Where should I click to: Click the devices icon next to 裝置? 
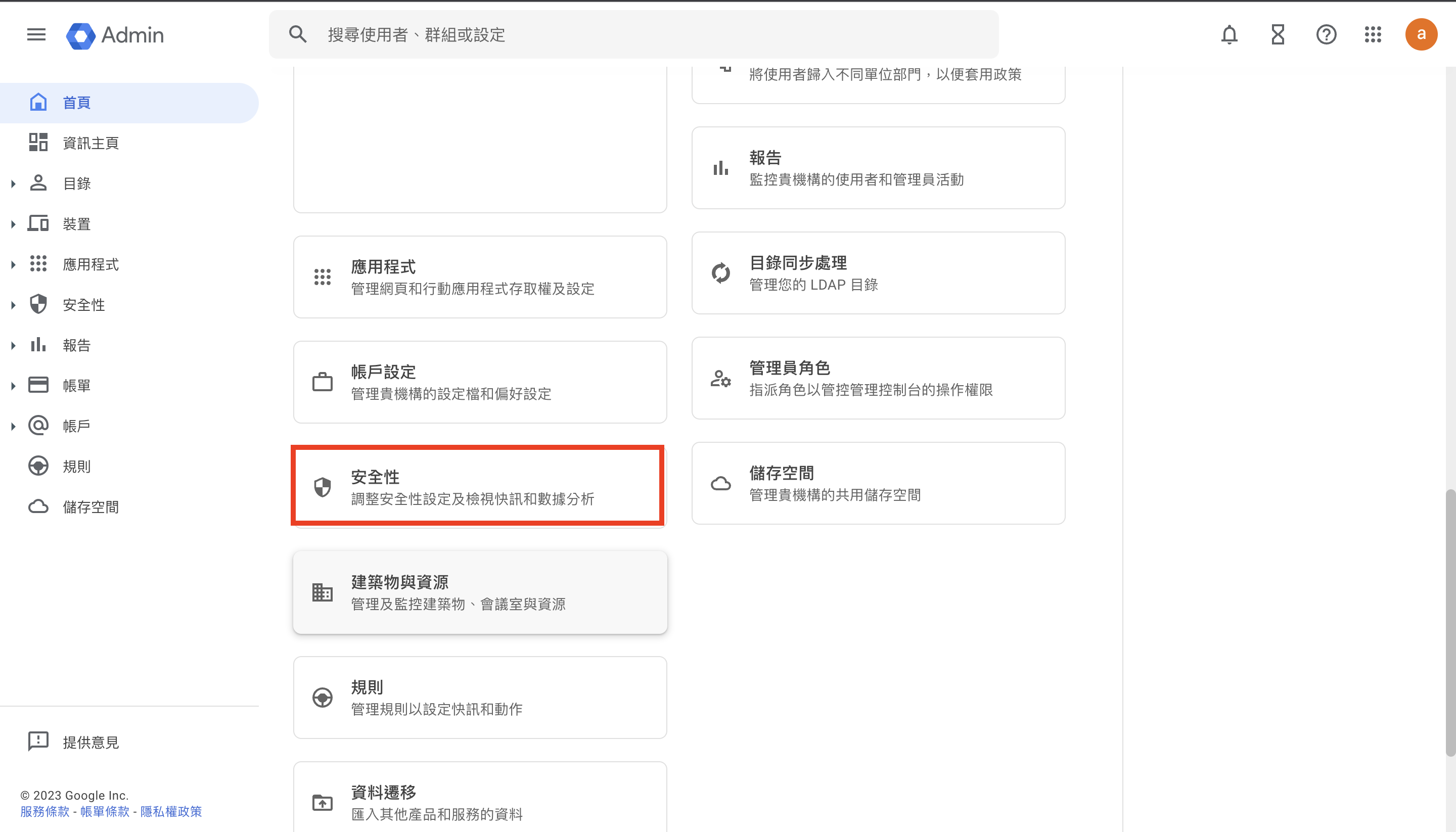click(38, 223)
